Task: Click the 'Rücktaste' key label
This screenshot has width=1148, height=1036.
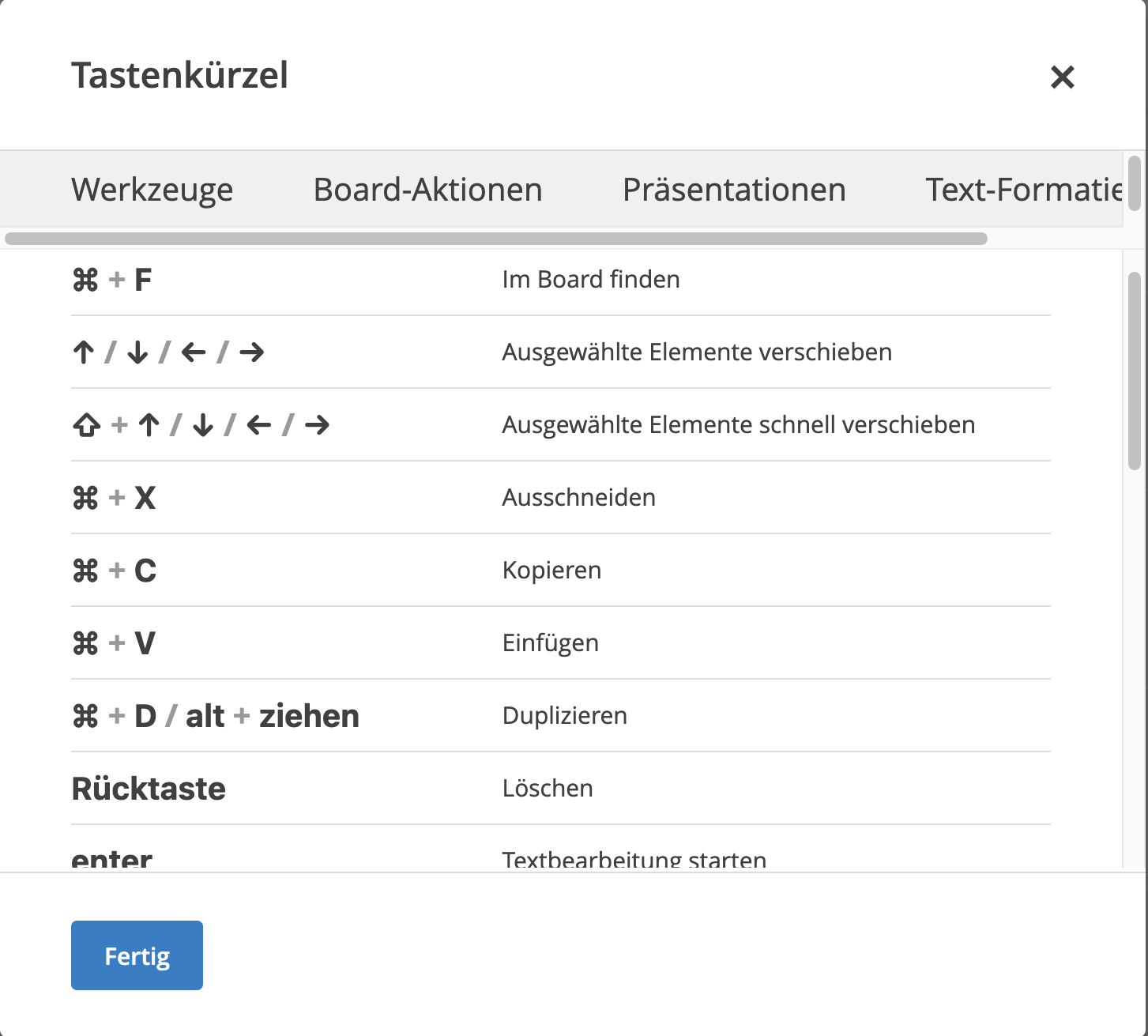Action: (149, 789)
